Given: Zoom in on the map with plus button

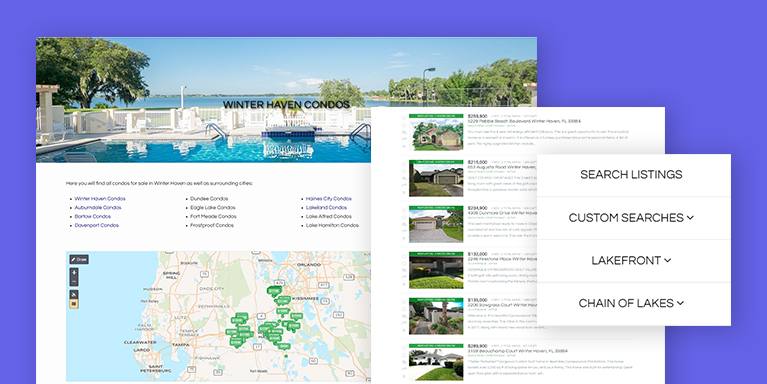Looking at the screenshot, I should tap(74, 272).
